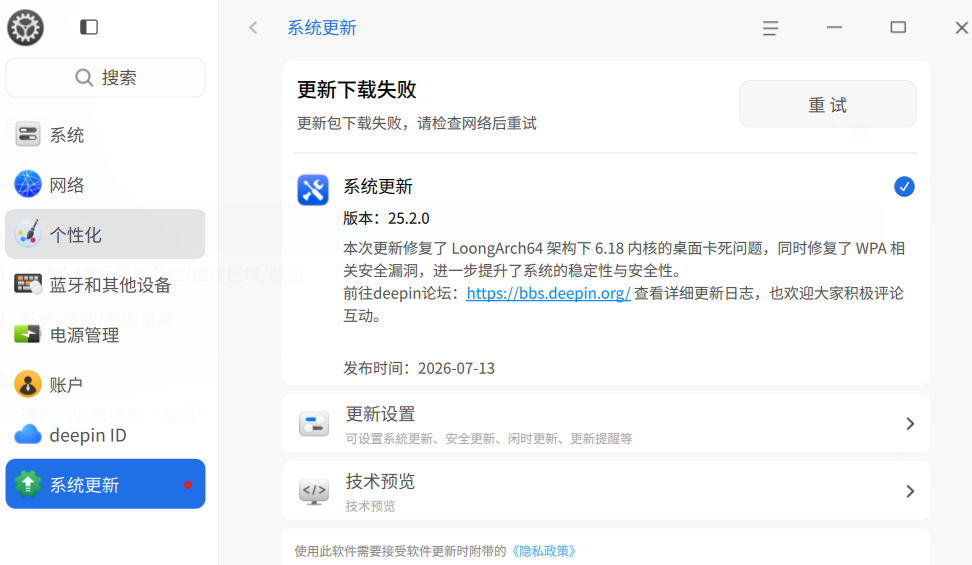Click the blue wrench 系统更新 icon
Image resolution: width=972 pixels, height=565 pixels.
click(x=313, y=189)
